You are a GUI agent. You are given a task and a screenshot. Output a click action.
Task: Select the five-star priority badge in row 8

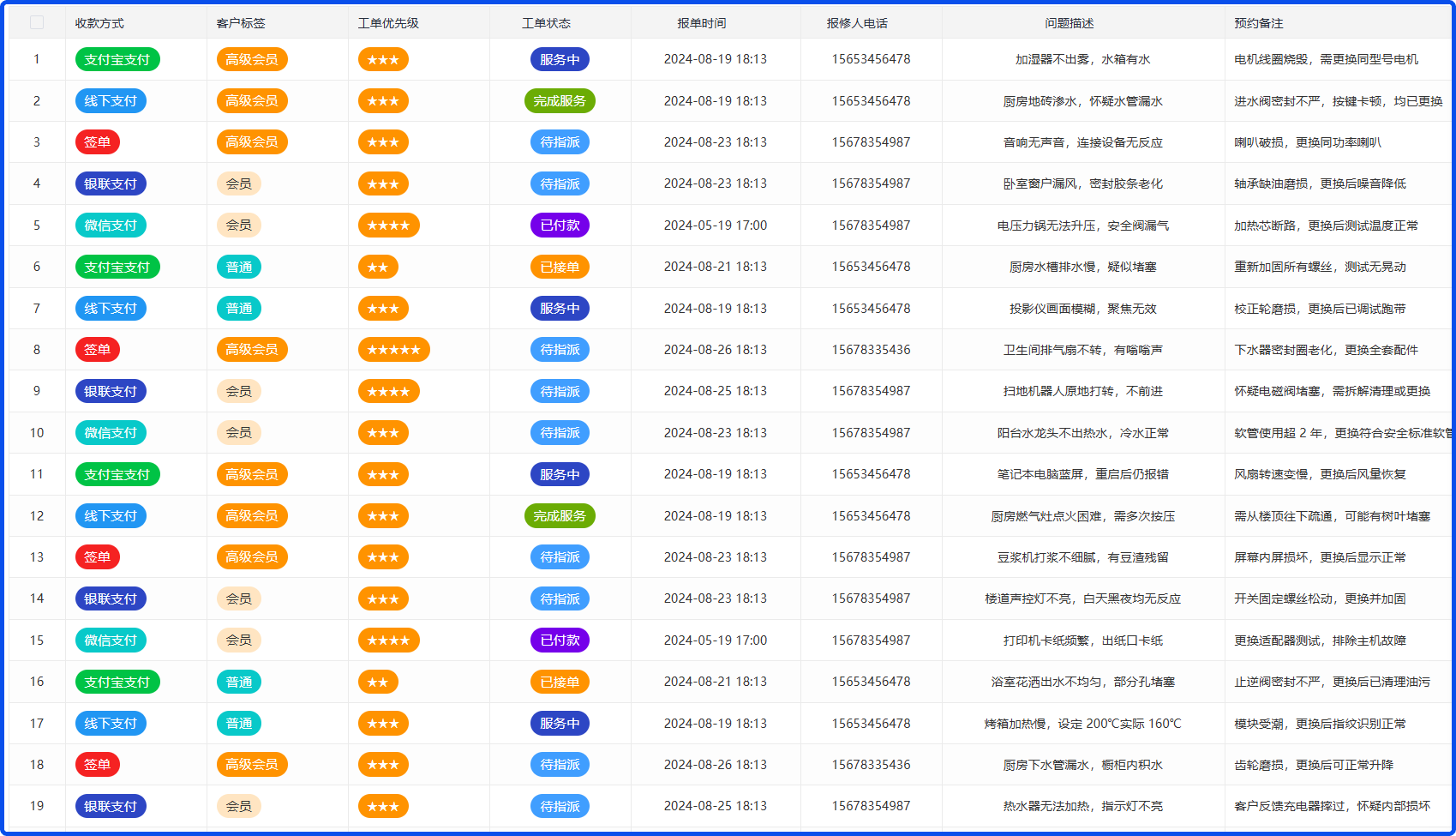coord(393,350)
